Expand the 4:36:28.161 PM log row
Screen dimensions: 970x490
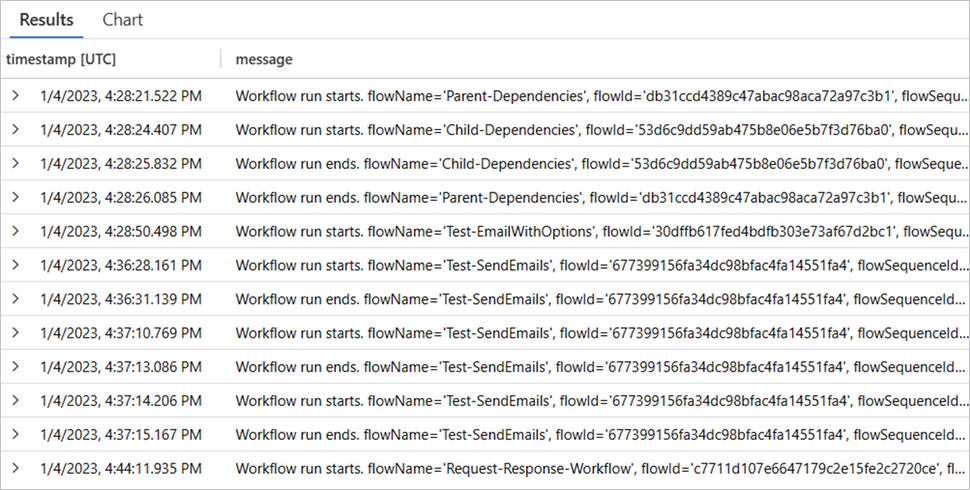[x=16, y=266]
